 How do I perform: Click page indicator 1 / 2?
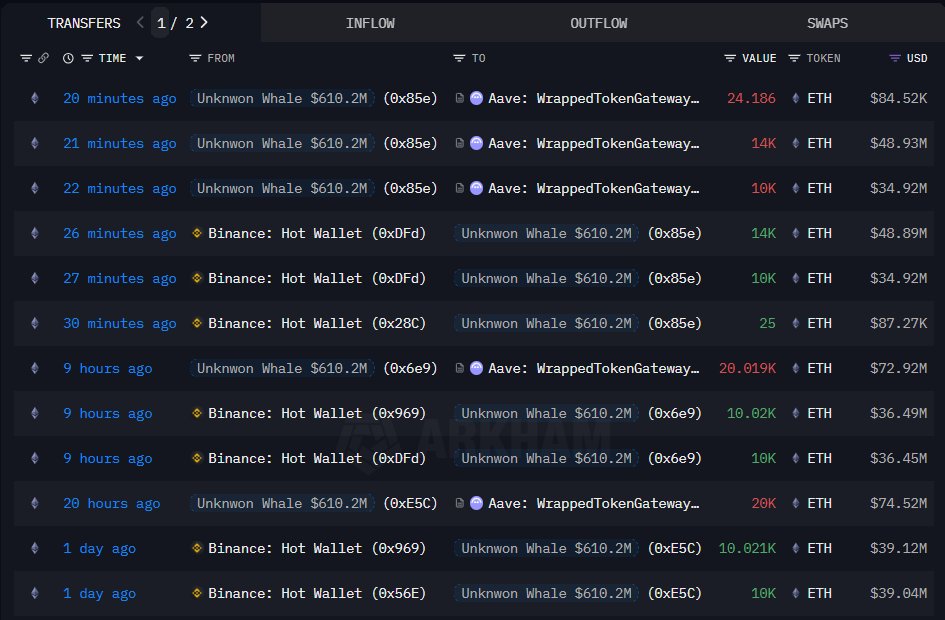point(175,23)
